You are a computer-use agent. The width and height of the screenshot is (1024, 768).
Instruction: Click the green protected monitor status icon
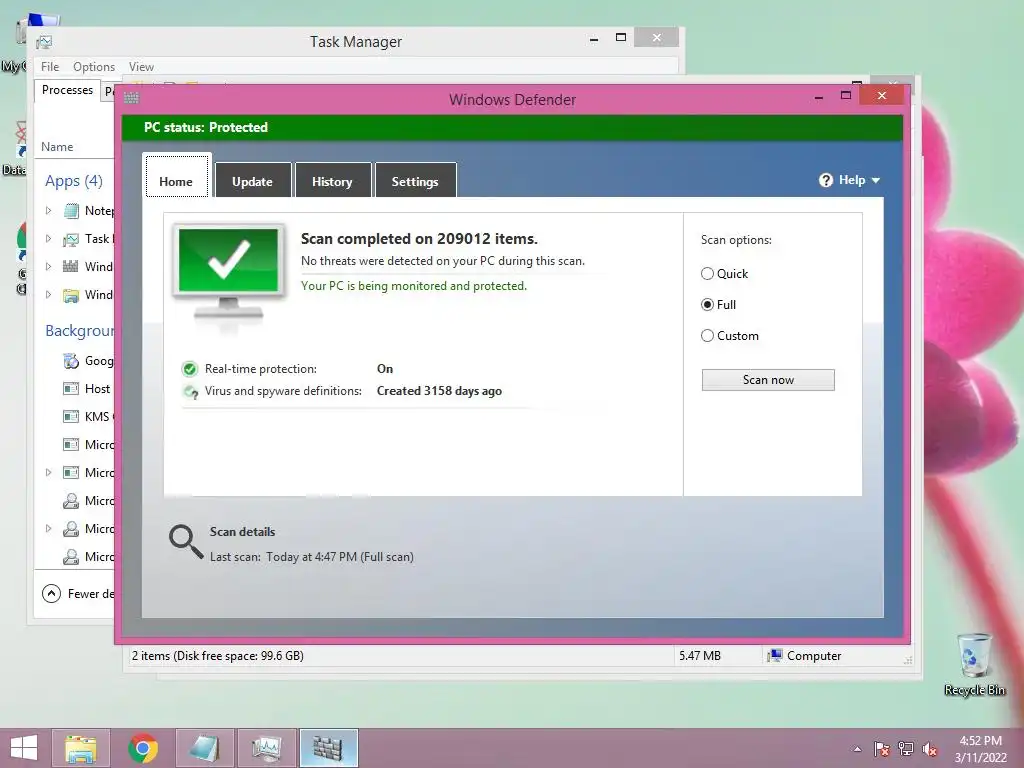229,273
